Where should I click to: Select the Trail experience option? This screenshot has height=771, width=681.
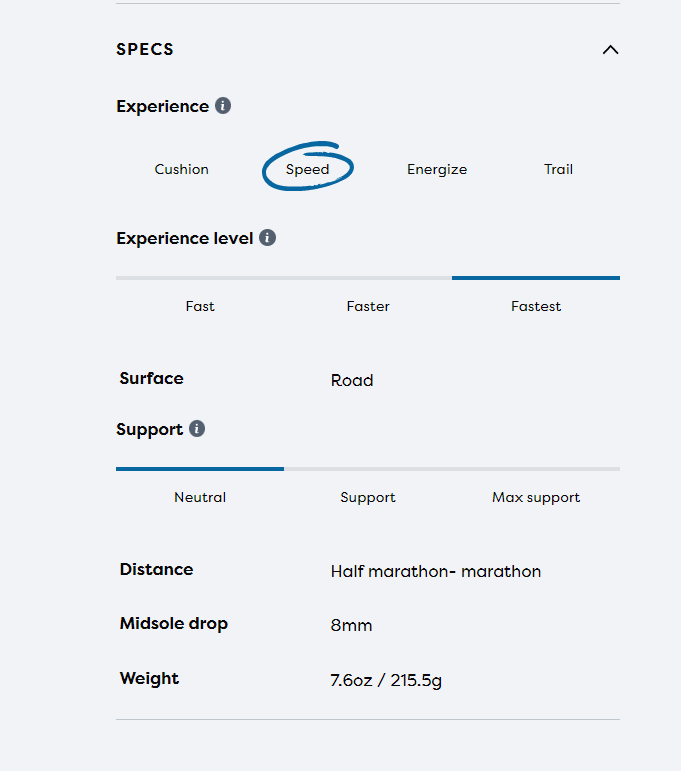[559, 169]
